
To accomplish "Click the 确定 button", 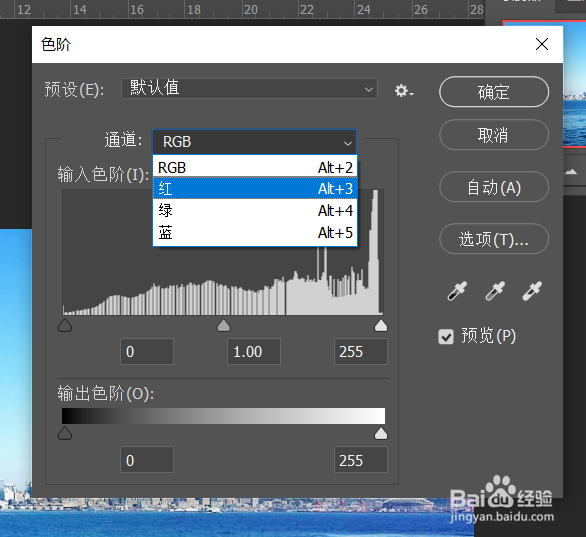I will [x=494, y=92].
